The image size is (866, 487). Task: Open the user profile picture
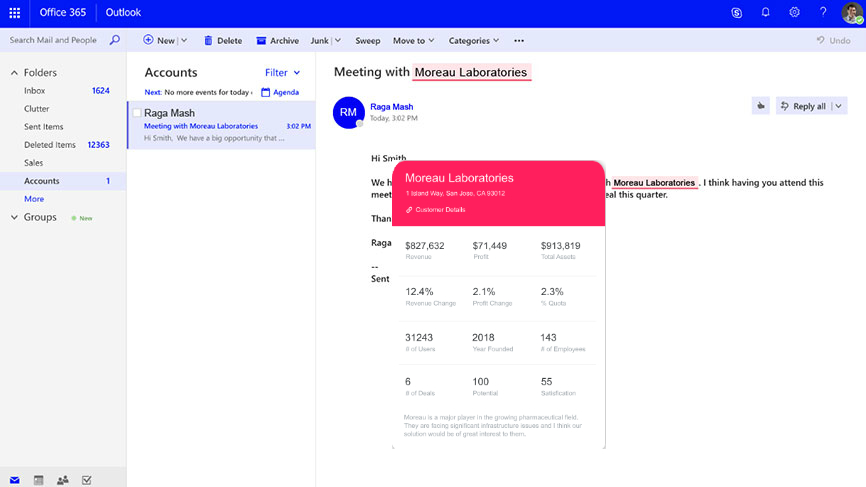[852, 13]
